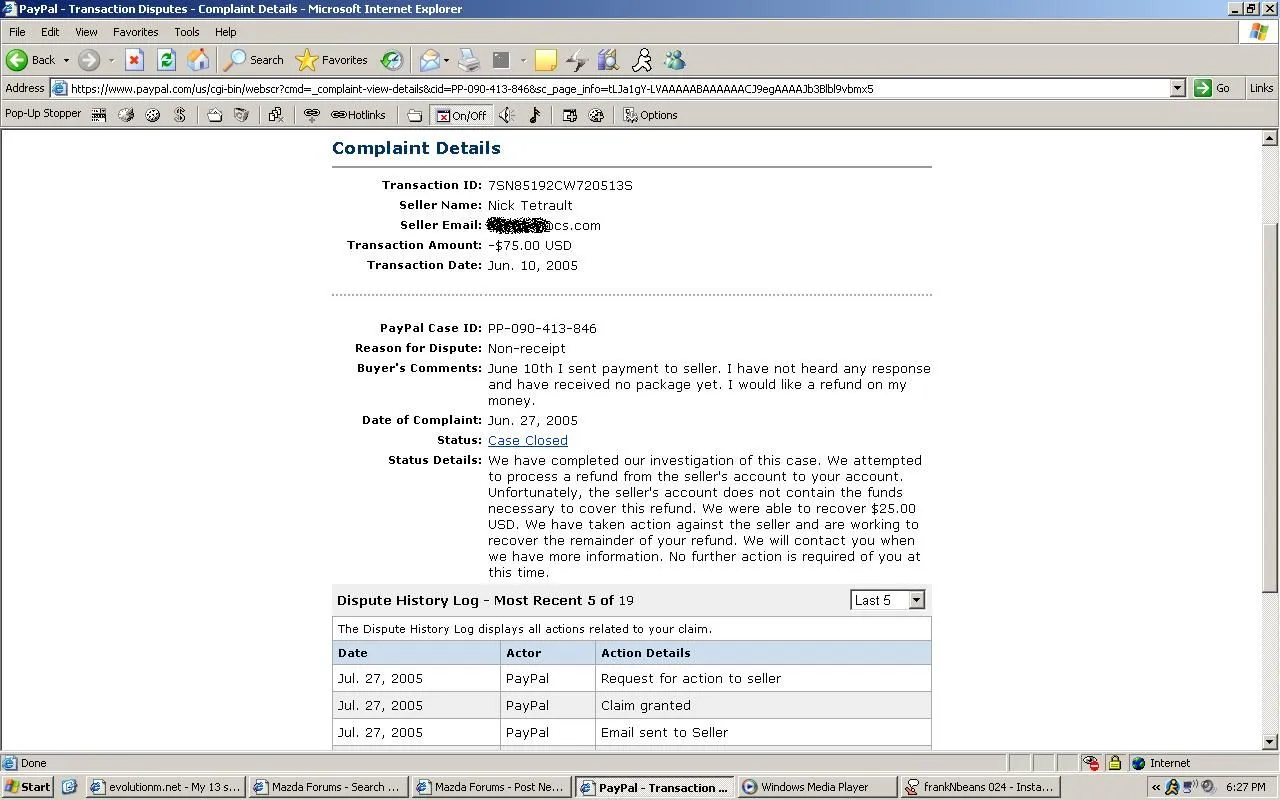1280x800 pixels.
Task: Toggle Pop-Up Stopper On/Off button
Action: [461, 115]
